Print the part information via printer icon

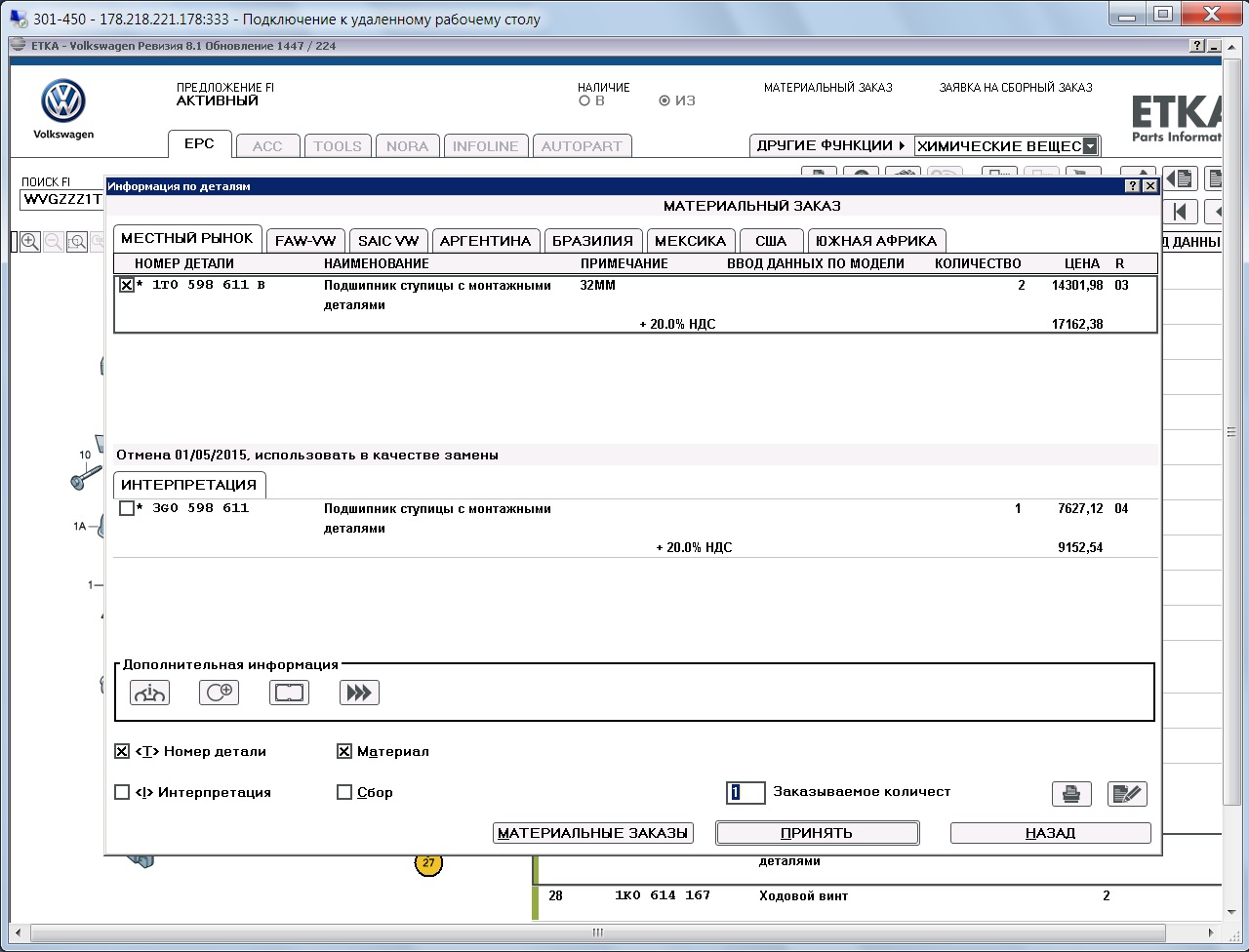click(x=1071, y=793)
